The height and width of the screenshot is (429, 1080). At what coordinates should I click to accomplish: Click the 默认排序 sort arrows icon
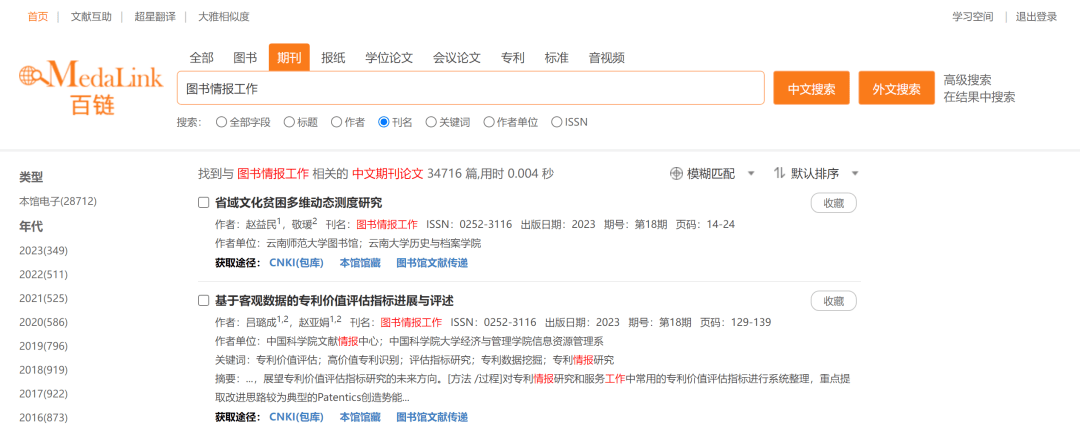(779, 174)
